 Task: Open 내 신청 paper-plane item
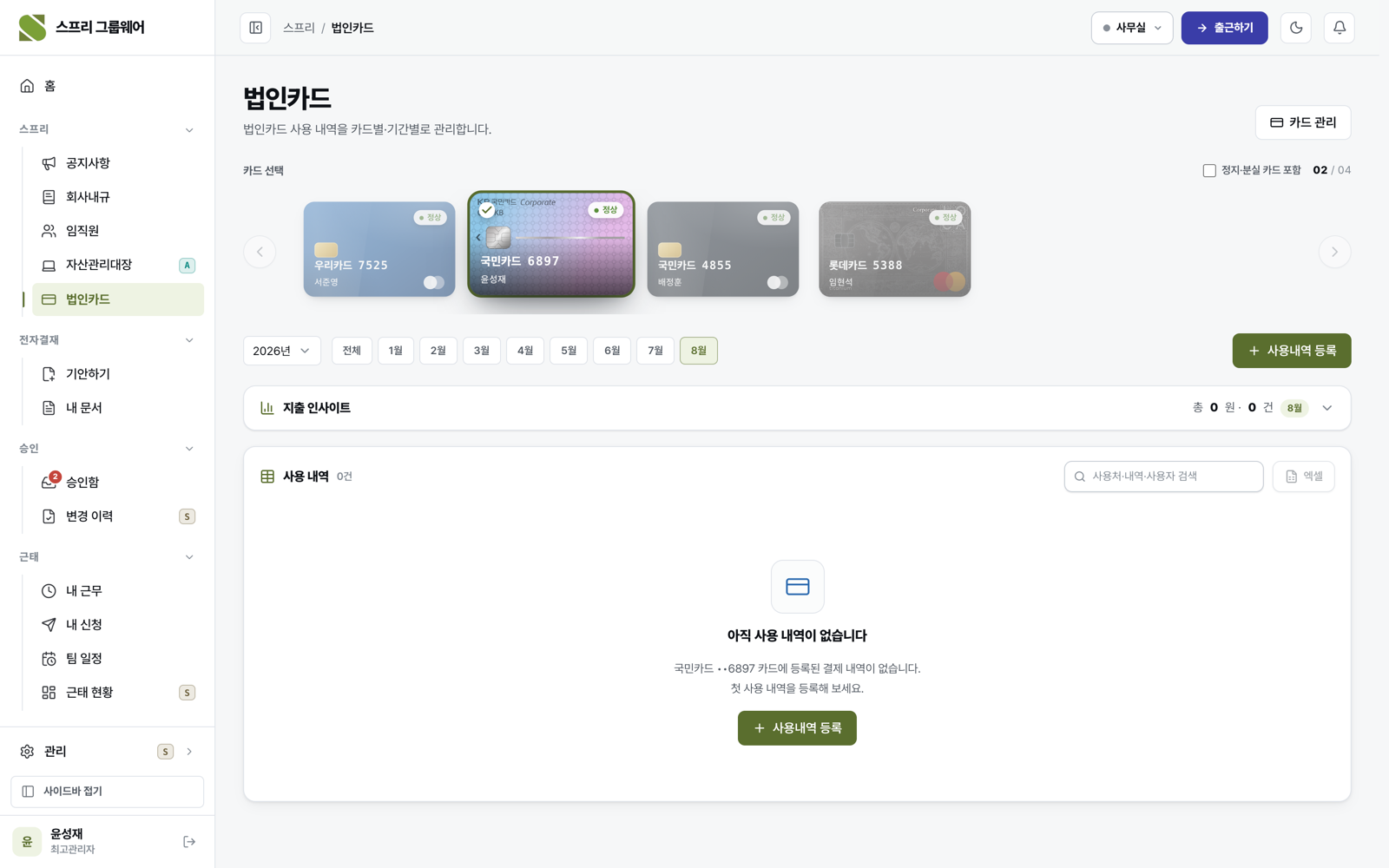click(118, 625)
